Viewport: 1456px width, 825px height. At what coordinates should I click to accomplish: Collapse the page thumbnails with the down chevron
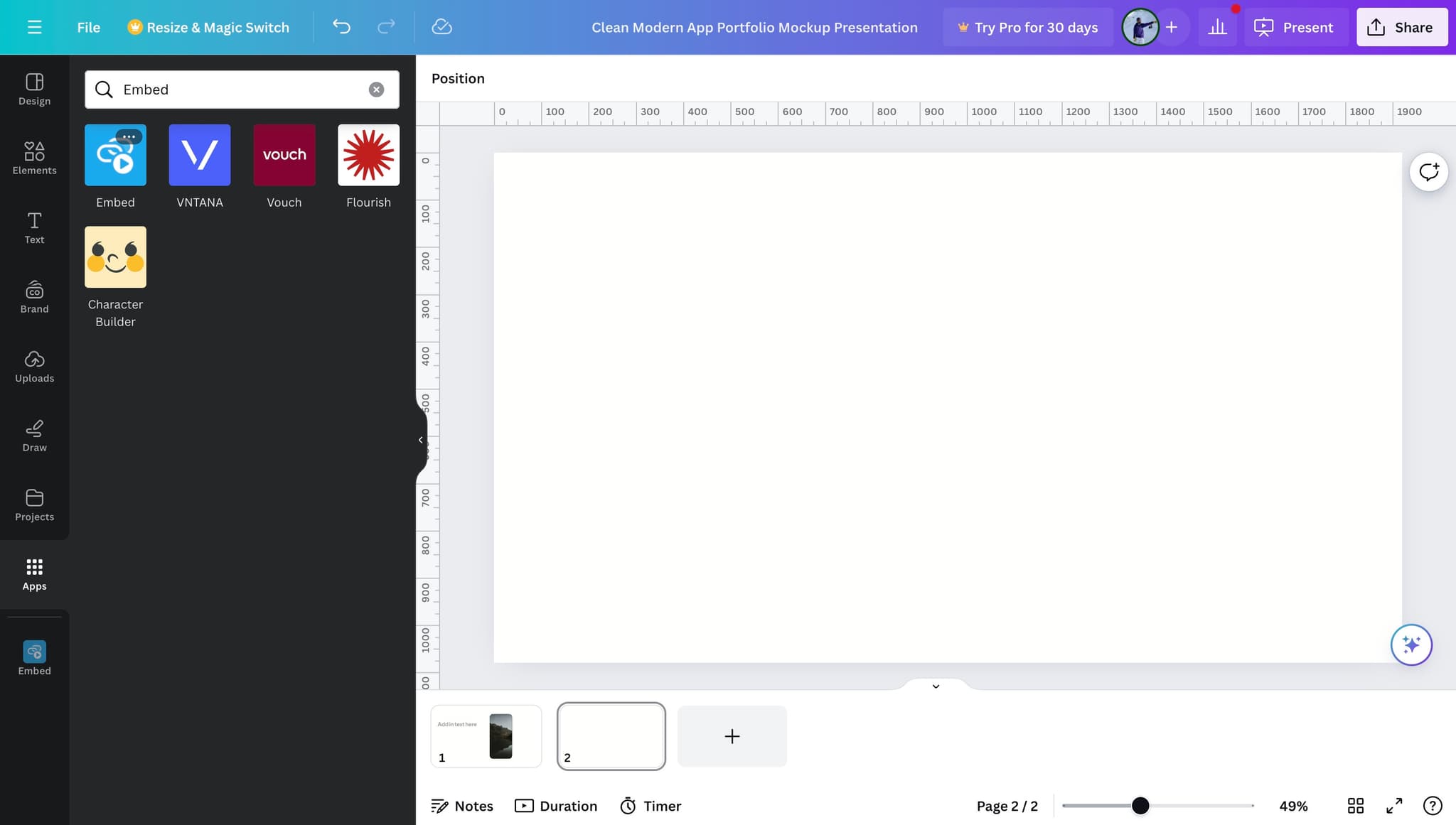(x=936, y=686)
